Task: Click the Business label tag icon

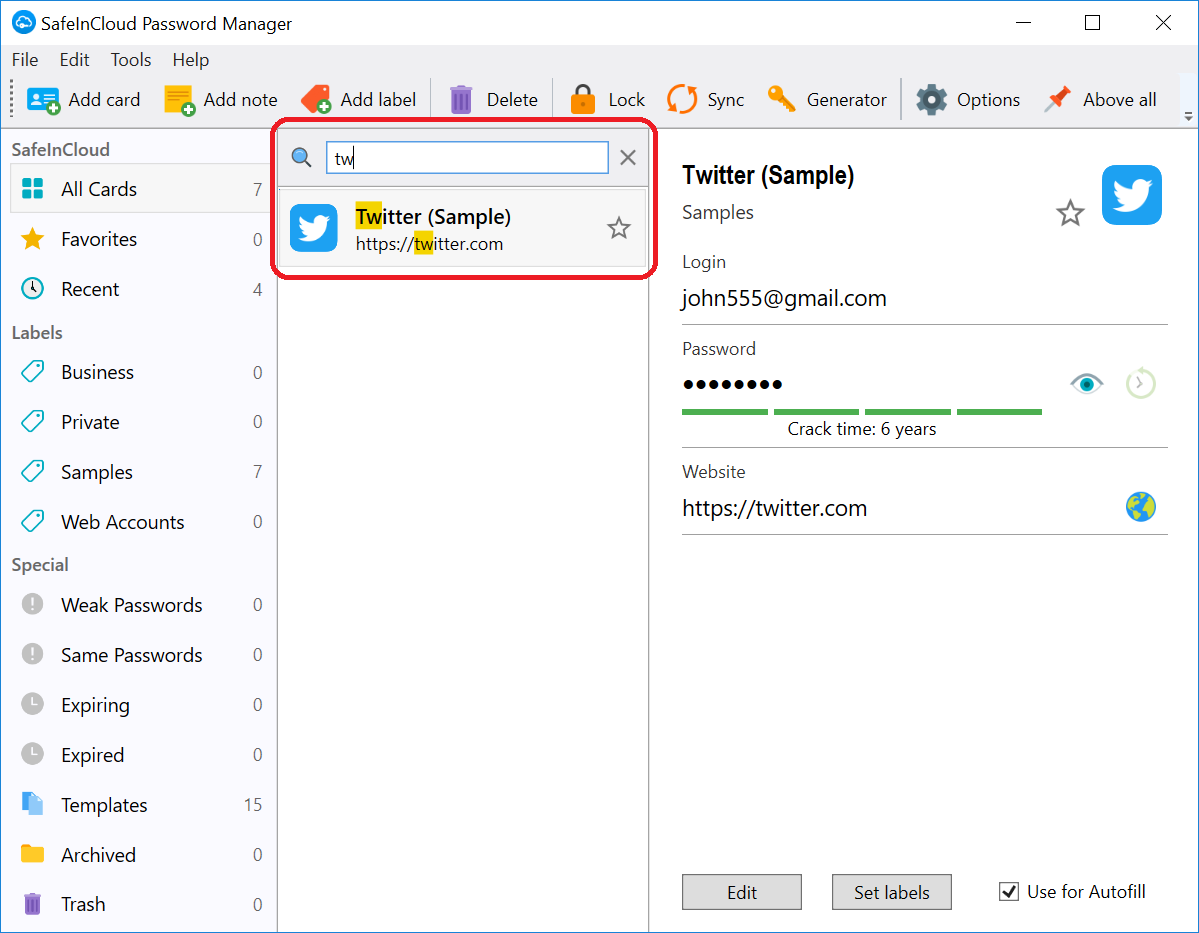Action: pyautogui.click(x=32, y=372)
